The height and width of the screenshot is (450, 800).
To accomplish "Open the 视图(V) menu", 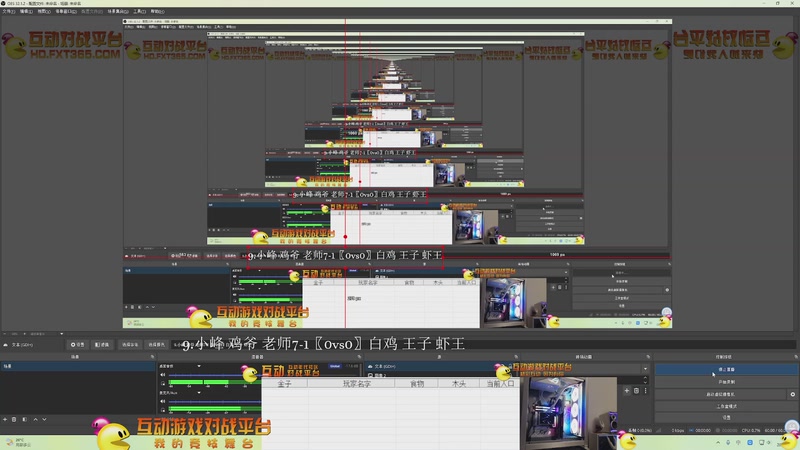I will [x=44, y=11].
